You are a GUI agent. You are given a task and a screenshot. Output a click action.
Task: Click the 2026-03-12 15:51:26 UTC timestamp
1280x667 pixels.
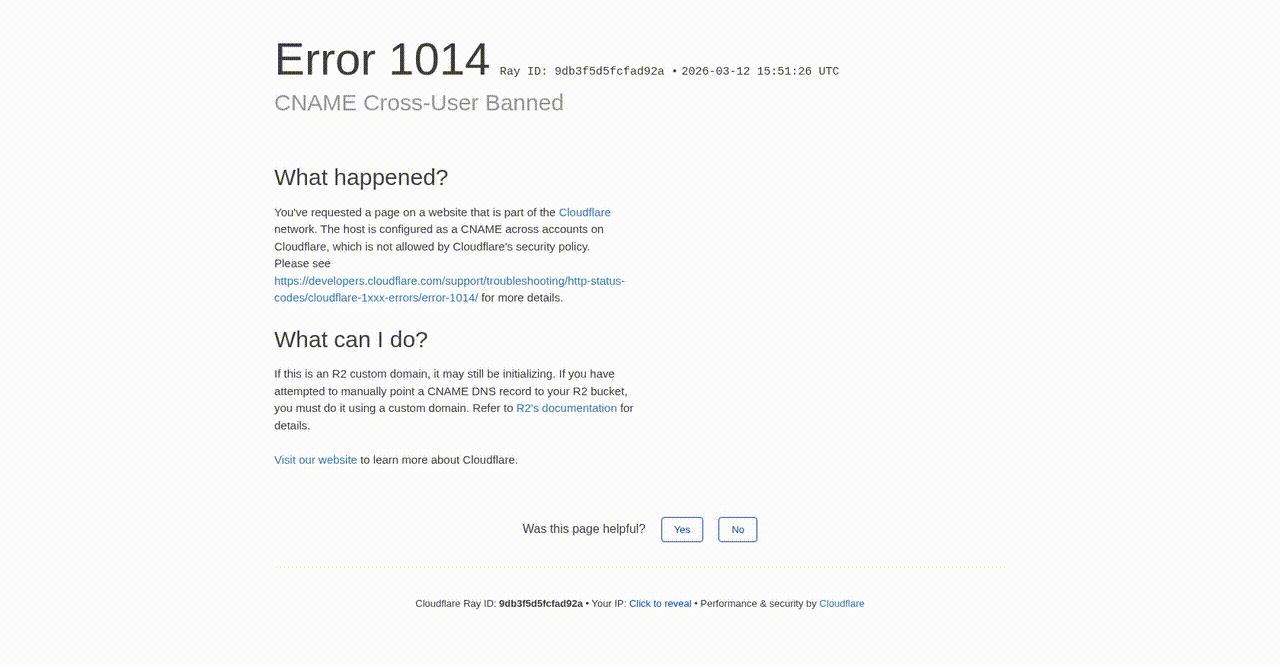point(760,72)
